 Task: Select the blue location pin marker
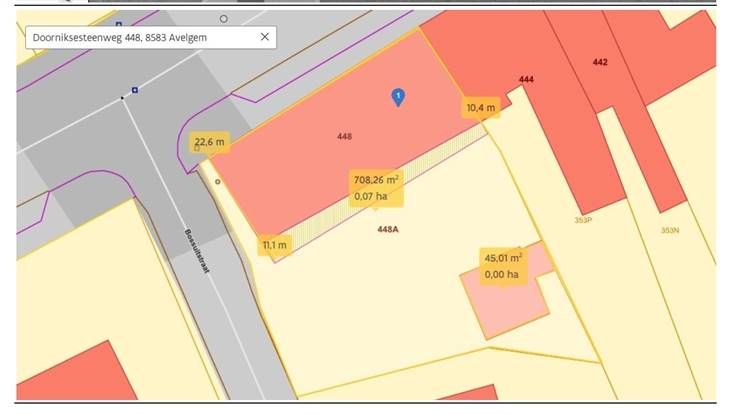tap(398, 98)
